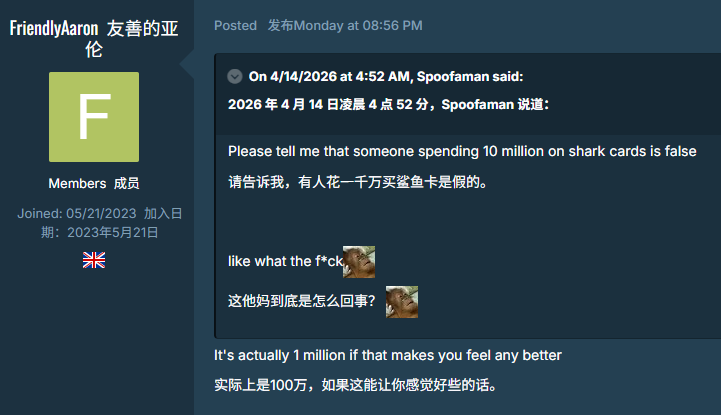721x415 pixels.
Task: Click the United Kingdom flag icon
Action: click(x=94, y=260)
